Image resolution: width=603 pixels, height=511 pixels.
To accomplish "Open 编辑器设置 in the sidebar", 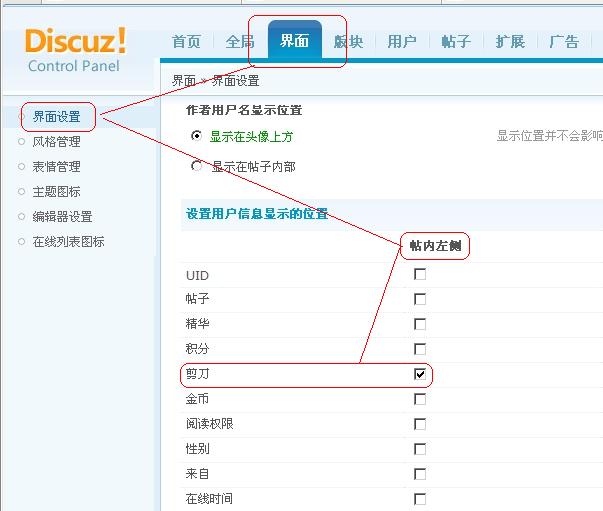I will click(x=62, y=217).
